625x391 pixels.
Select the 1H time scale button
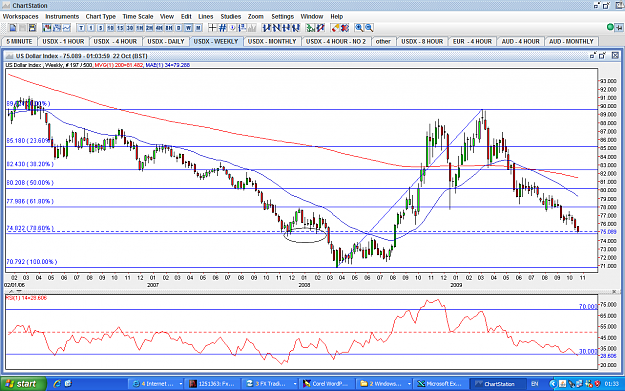coord(140,28)
